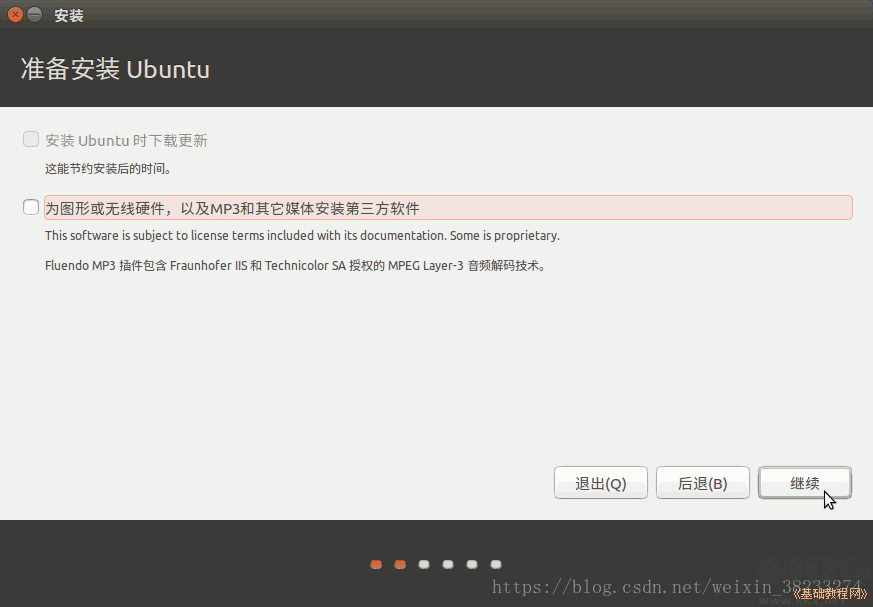This screenshot has height=607, width=873.
Task: Click the 退出(Q) button
Action: click(600, 482)
